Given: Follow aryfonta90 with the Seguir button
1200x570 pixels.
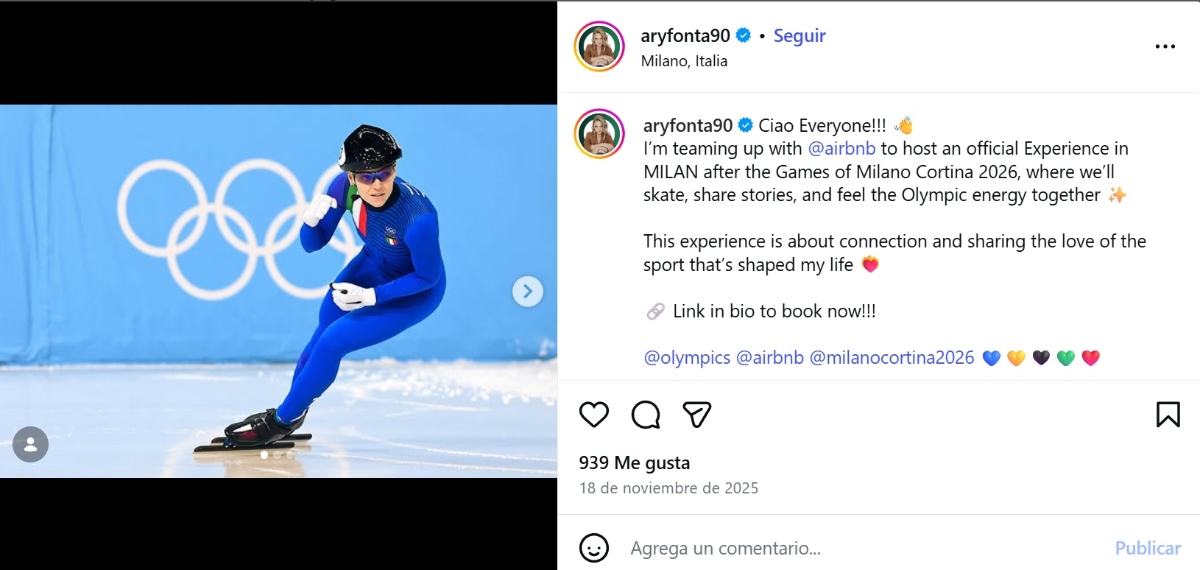Looking at the screenshot, I should click(799, 36).
